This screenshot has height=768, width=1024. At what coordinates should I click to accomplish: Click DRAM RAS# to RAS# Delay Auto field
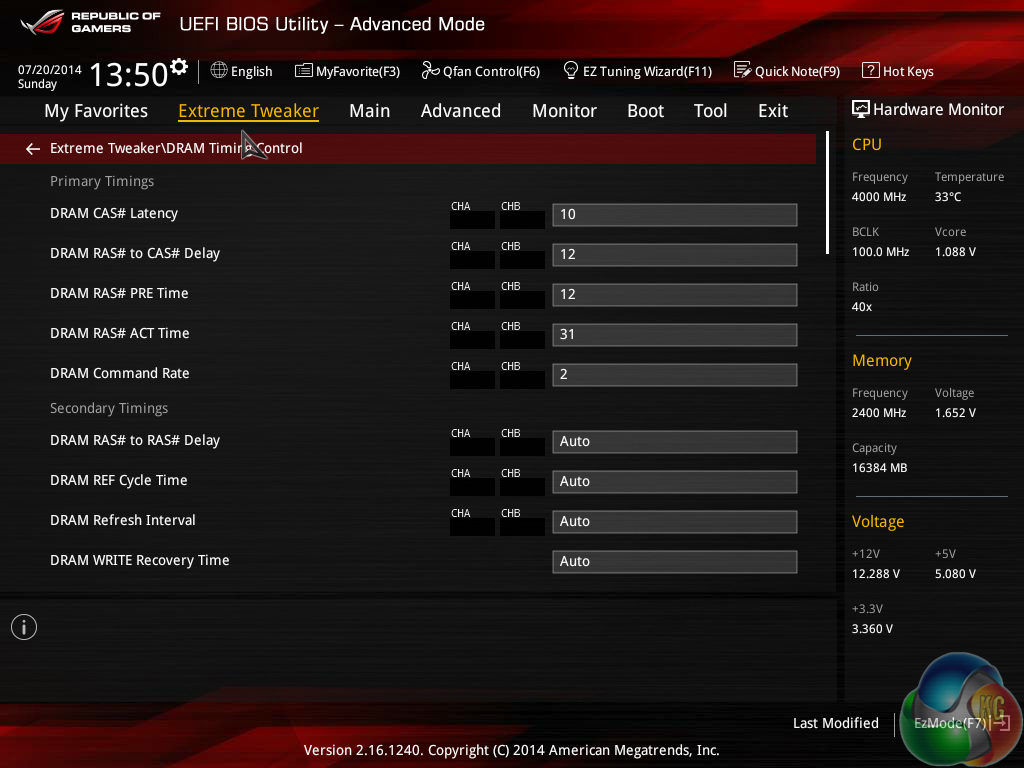point(675,441)
